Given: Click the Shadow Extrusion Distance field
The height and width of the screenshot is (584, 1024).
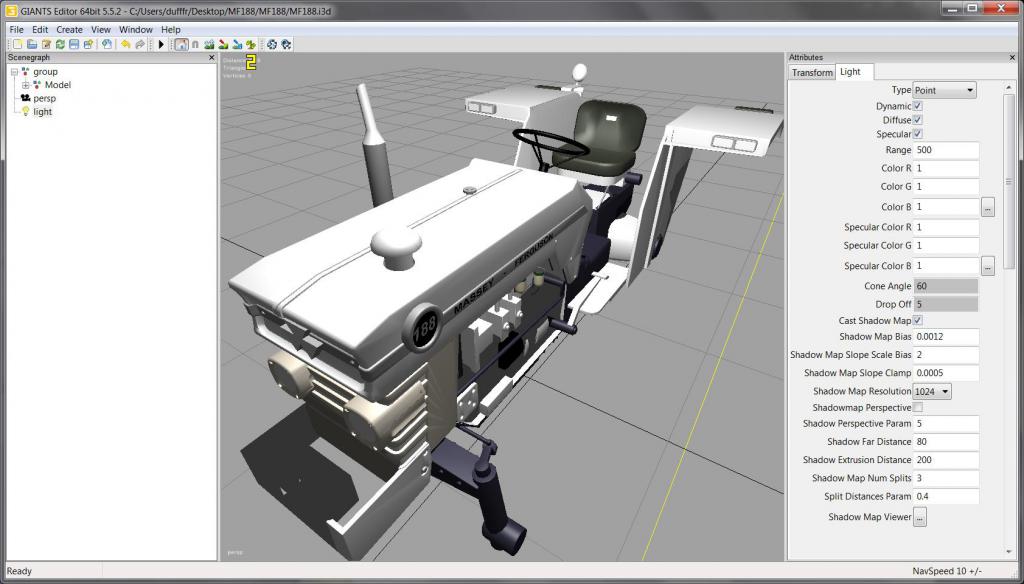Looking at the screenshot, I should coord(946,460).
